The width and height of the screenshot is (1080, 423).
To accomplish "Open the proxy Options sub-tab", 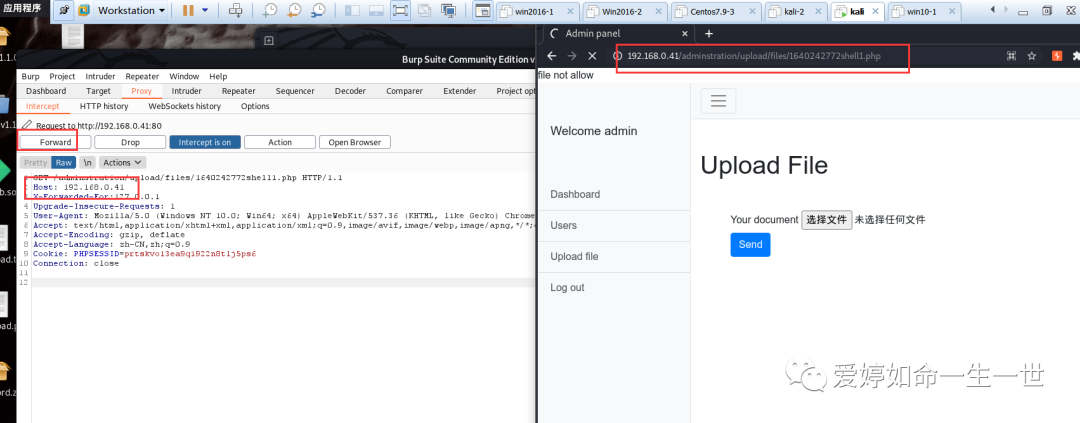I will pyautogui.click(x=255, y=106).
